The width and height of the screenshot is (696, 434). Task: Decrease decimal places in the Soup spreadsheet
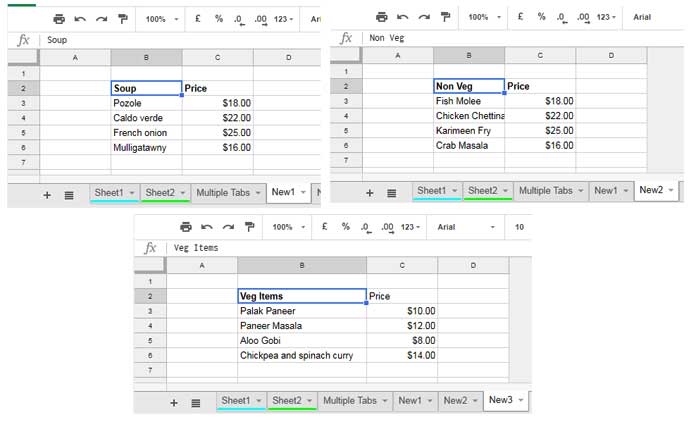point(239,19)
